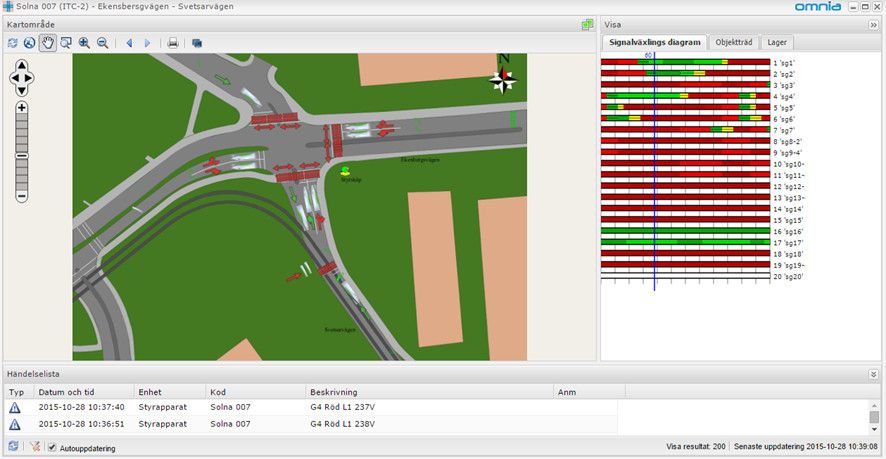
Task: Click label 6 'sg6' in diagram
Action: 784,119
